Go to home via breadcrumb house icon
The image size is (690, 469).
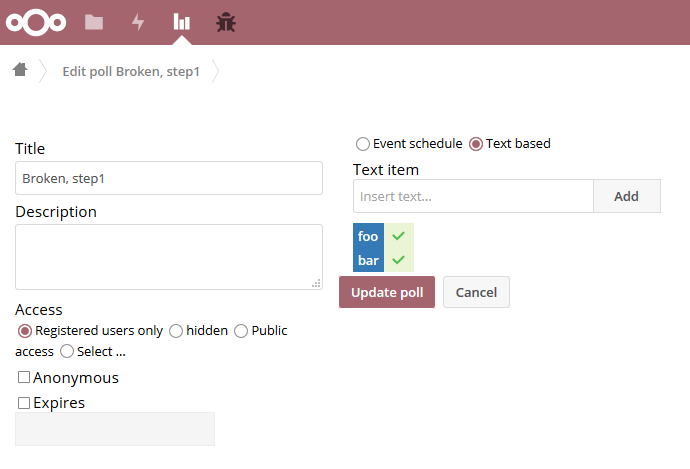coord(20,70)
